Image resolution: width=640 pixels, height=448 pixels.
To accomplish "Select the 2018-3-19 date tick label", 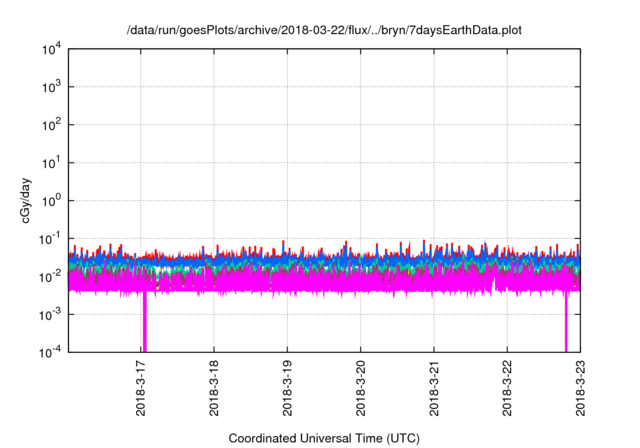I will (x=287, y=388).
